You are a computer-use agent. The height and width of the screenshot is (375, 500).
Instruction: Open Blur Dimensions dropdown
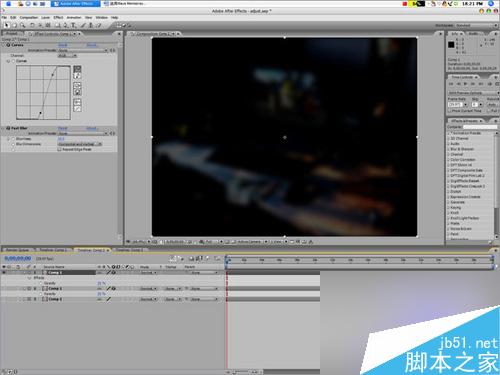coord(80,144)
